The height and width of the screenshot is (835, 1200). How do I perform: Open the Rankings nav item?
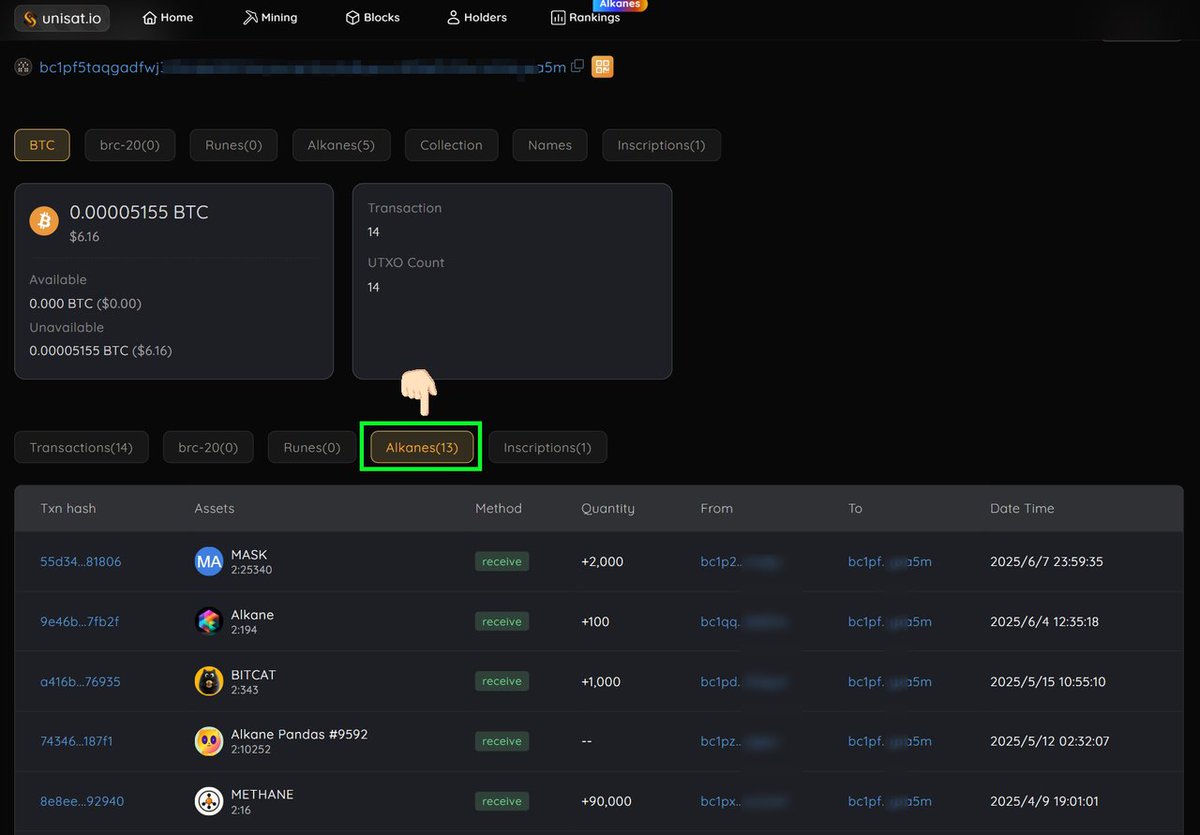coord(586,17)
